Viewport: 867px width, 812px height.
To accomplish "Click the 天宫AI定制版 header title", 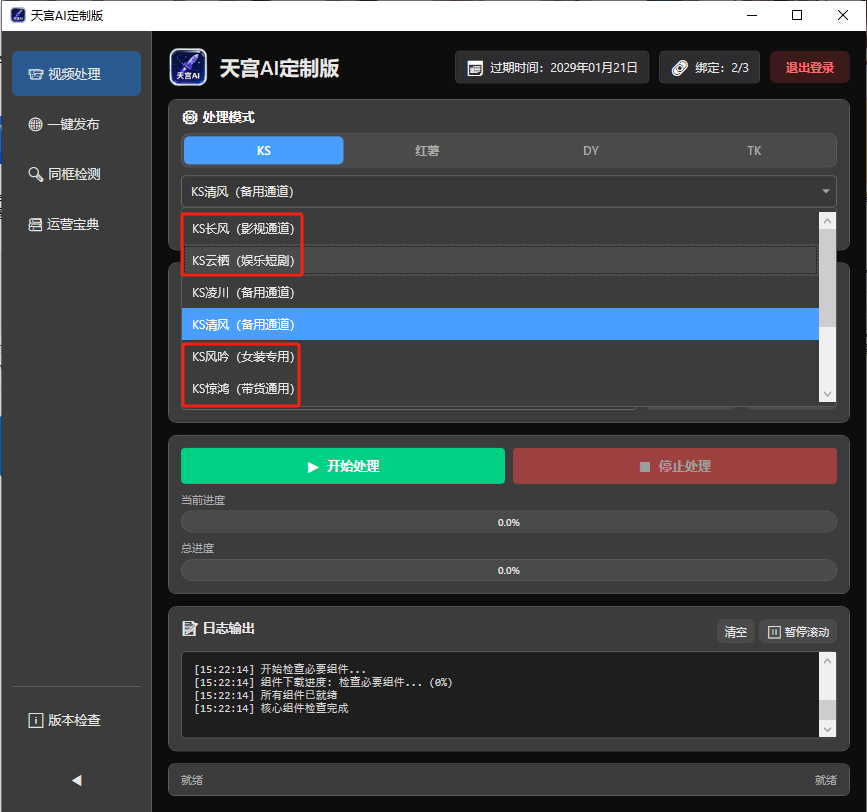I will click(279, 68).
